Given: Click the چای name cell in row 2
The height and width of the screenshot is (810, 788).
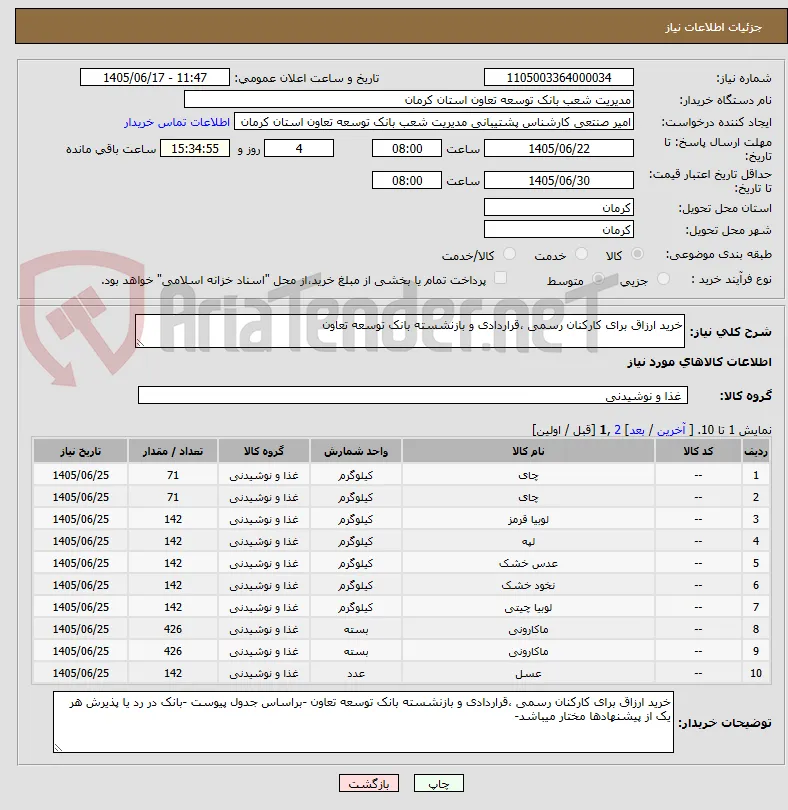Looking at the screenshot, I should [528, 497].
